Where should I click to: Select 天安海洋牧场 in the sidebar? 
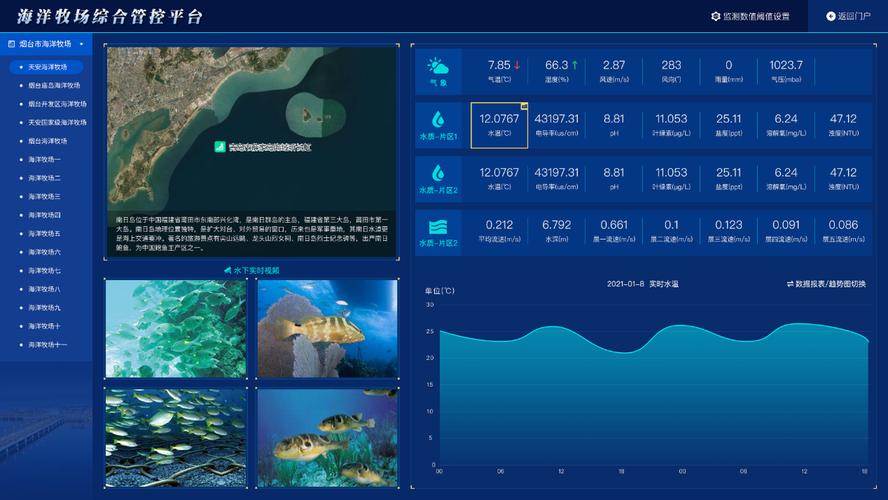46,67
